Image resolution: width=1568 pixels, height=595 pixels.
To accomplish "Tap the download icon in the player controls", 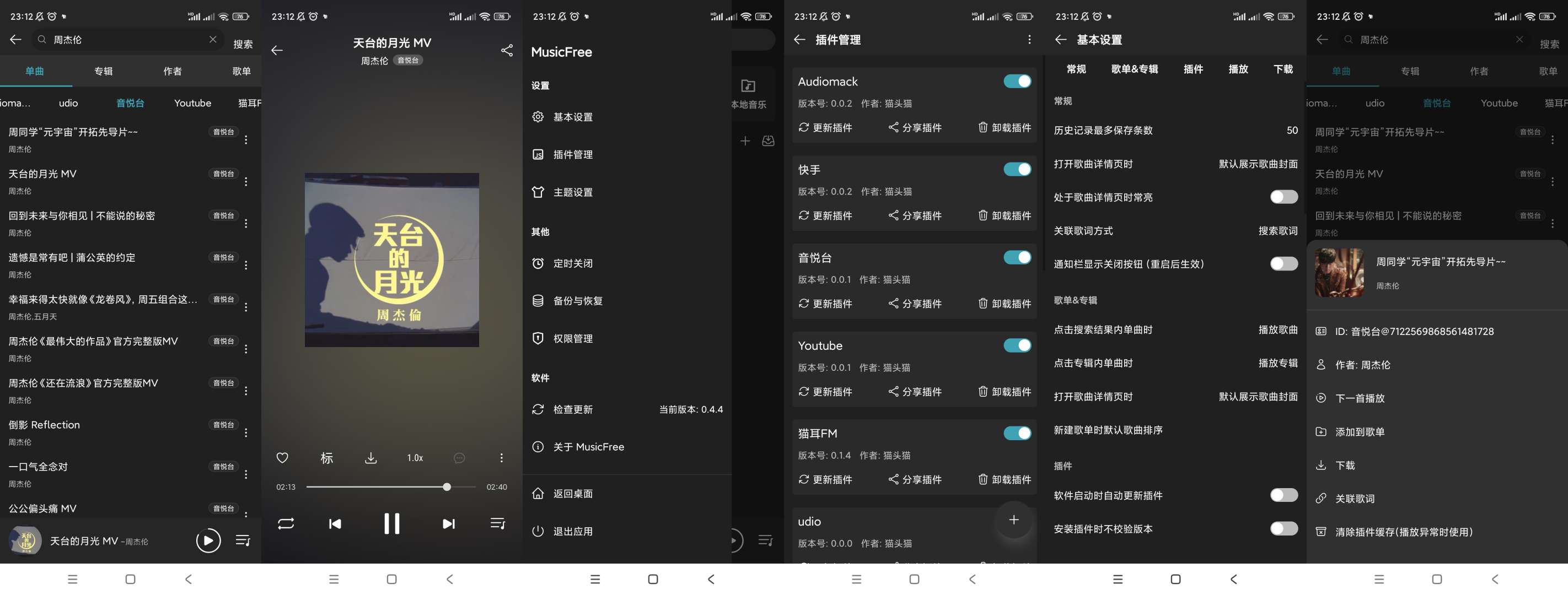I will pos(370,457).
